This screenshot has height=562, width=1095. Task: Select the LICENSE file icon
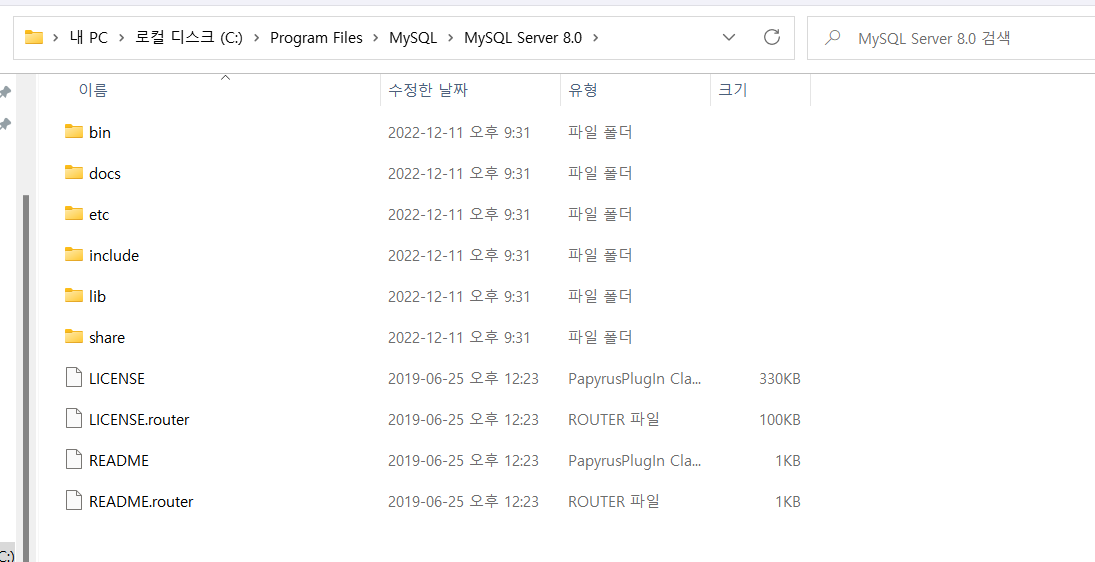(x=74, y=378)
